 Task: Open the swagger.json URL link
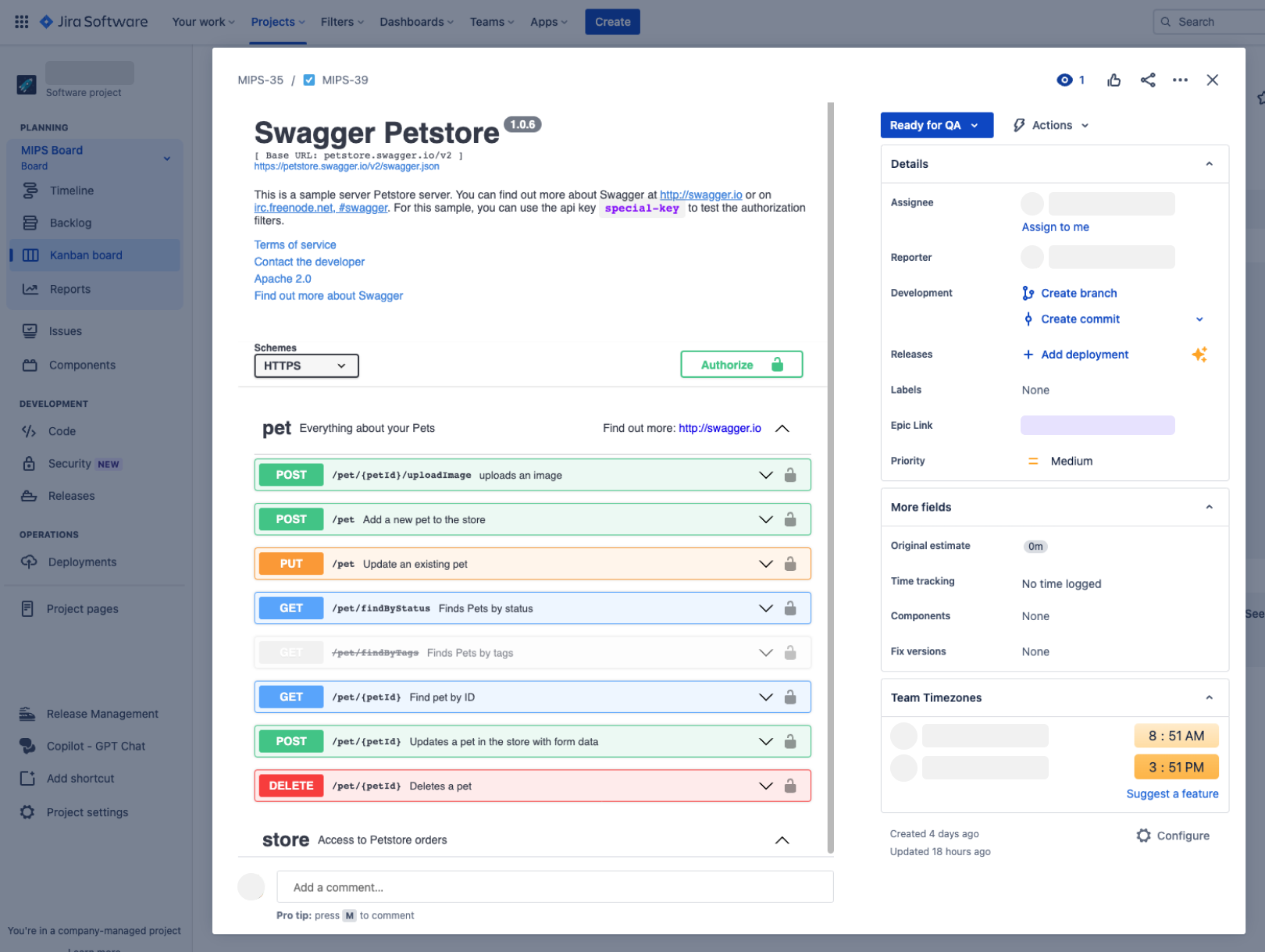coord(347,166)
